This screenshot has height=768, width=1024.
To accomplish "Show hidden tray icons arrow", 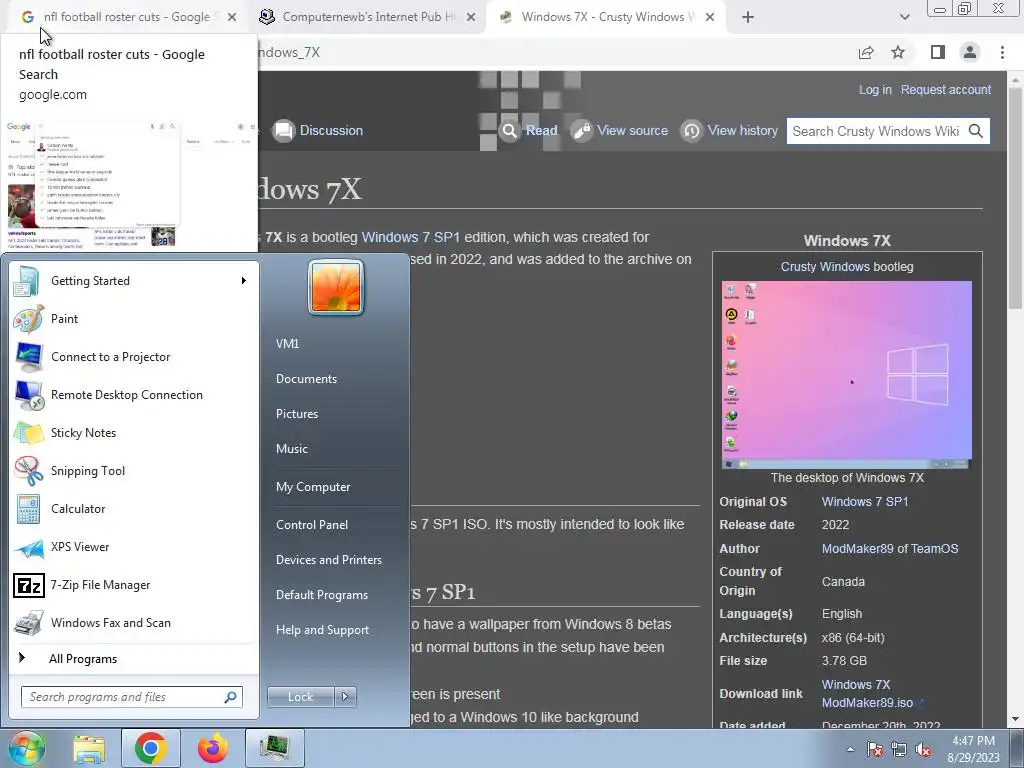I will (850, 750).
